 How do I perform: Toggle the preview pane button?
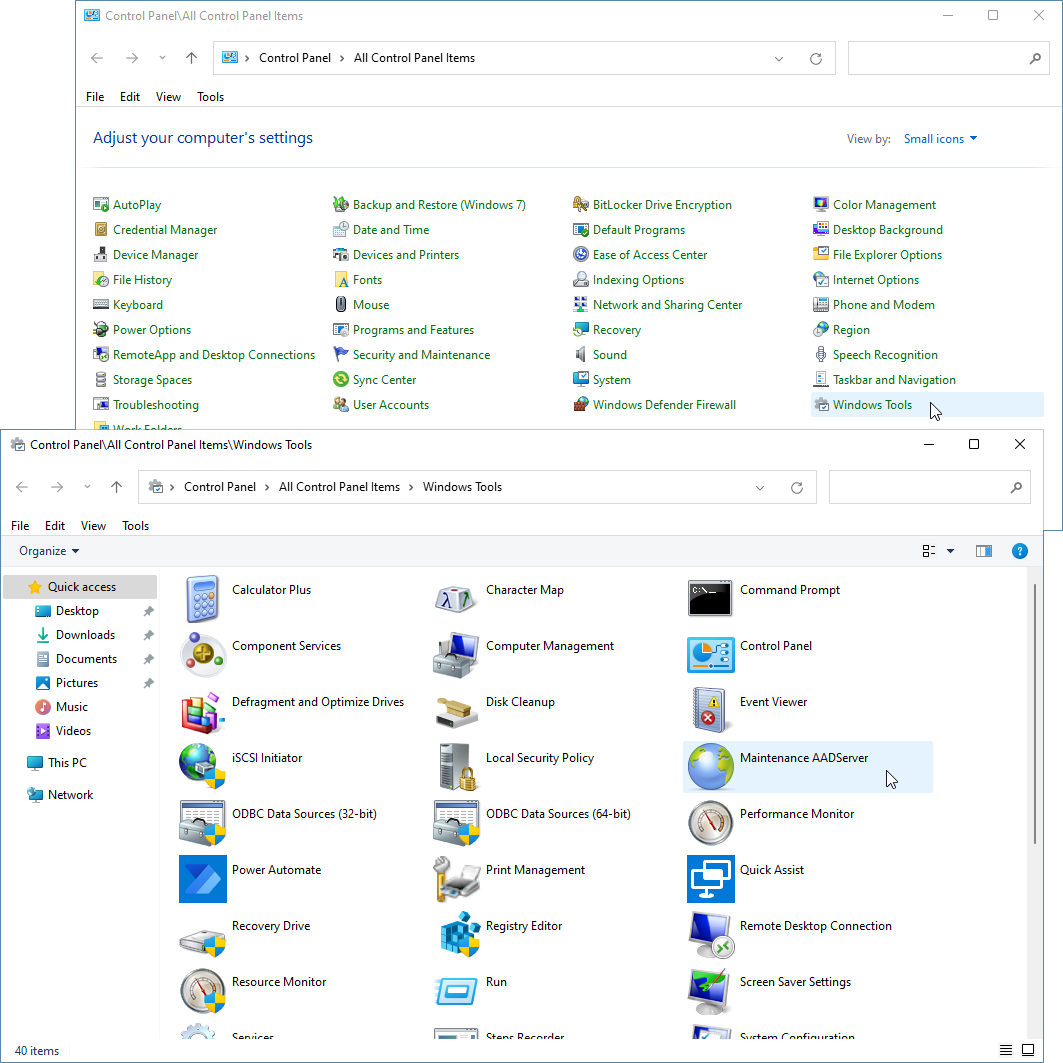pos(984,551)
